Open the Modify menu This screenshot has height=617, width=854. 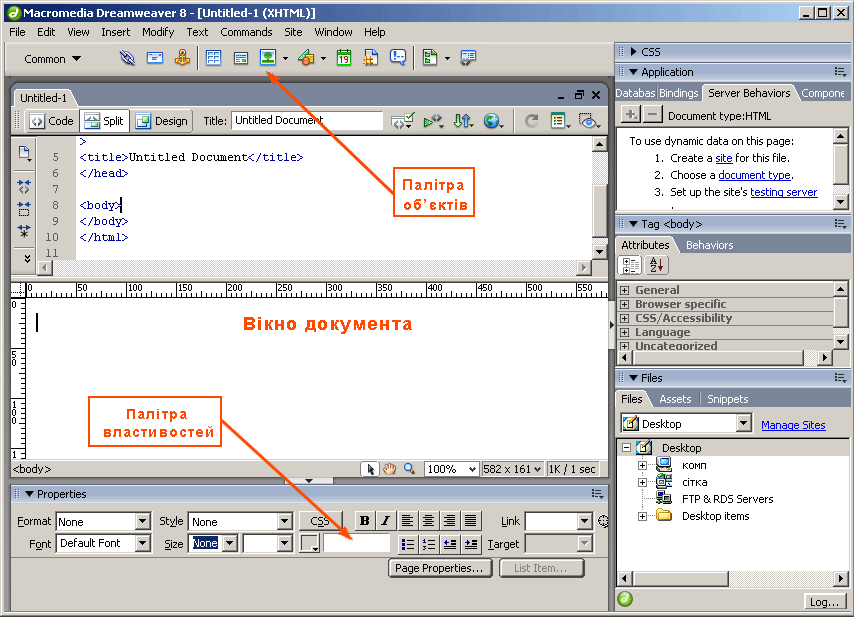(x=158, y=32)
